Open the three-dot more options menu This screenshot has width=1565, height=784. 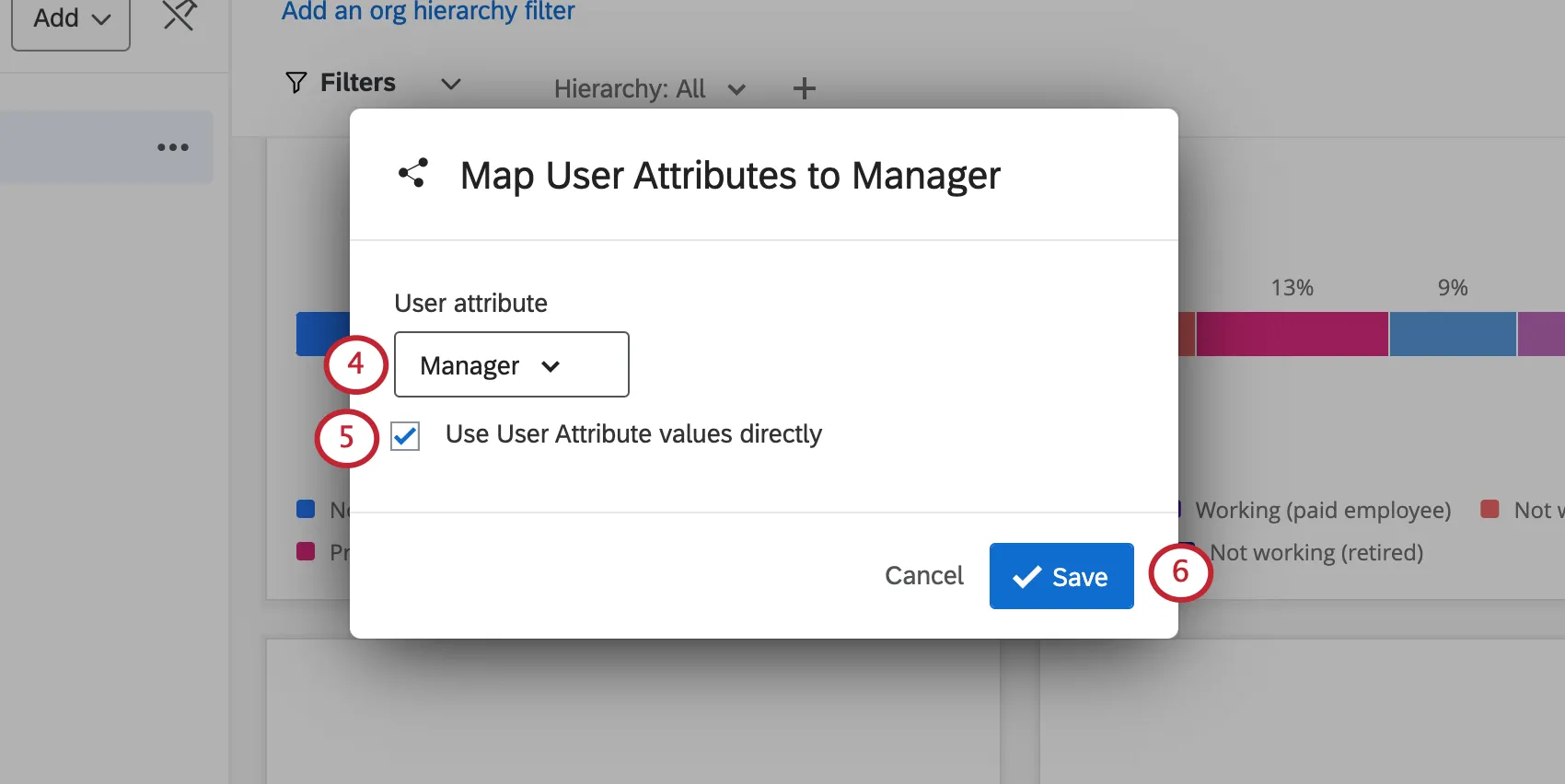tap(172, 147)
